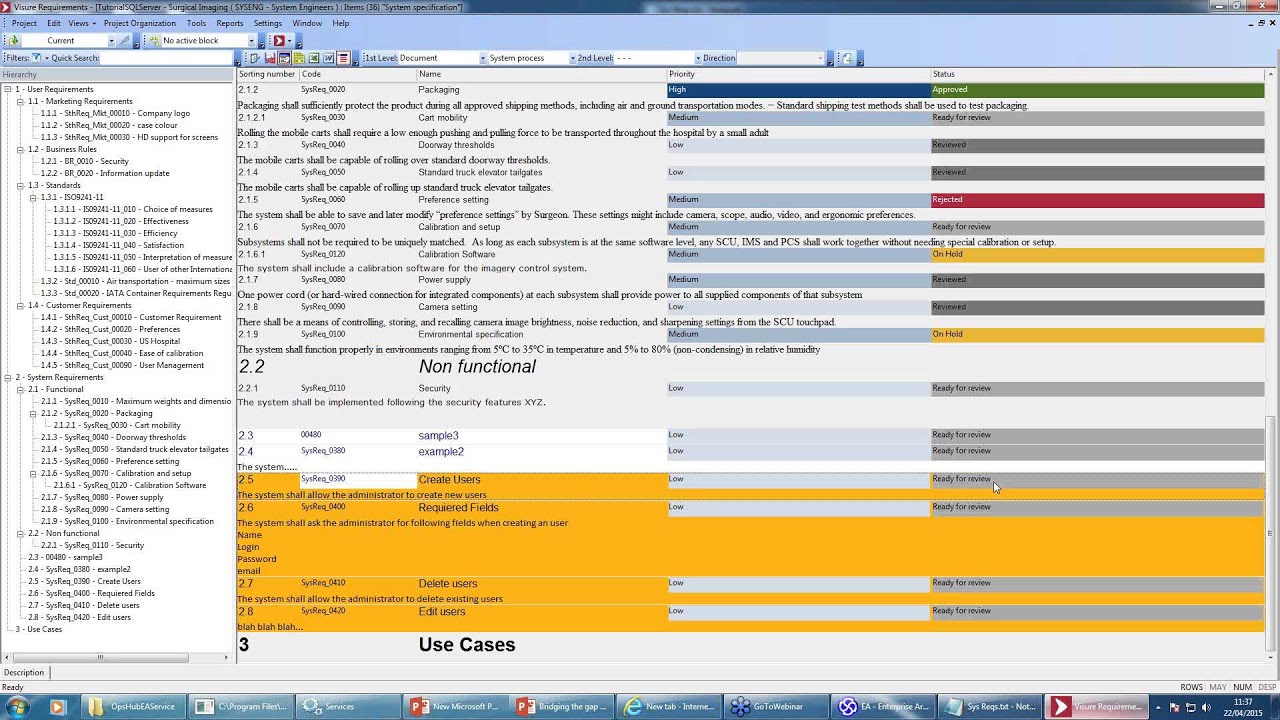Click the baseline icon beside the Current dropdown
Image resolution: width=1280 pixels, height=720 pixels.
pyautogui.click(x=14, y=41)
